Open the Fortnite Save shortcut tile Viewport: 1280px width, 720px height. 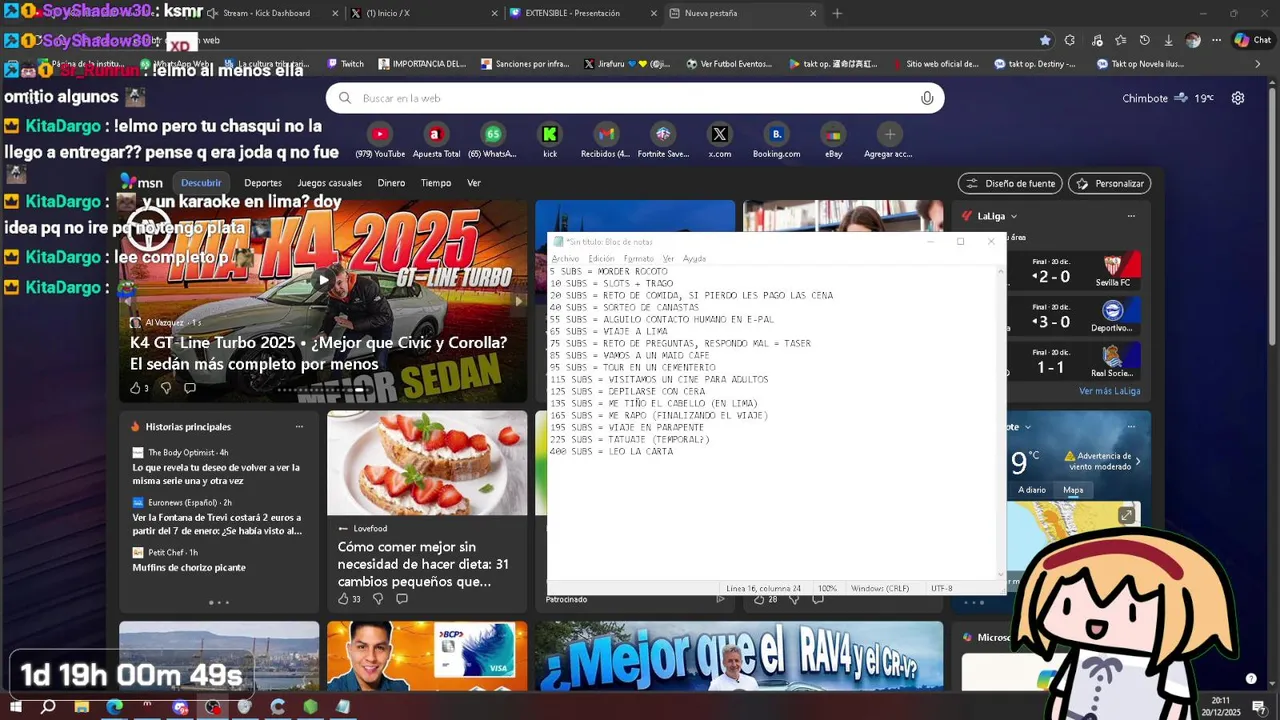tap(663, 140)
